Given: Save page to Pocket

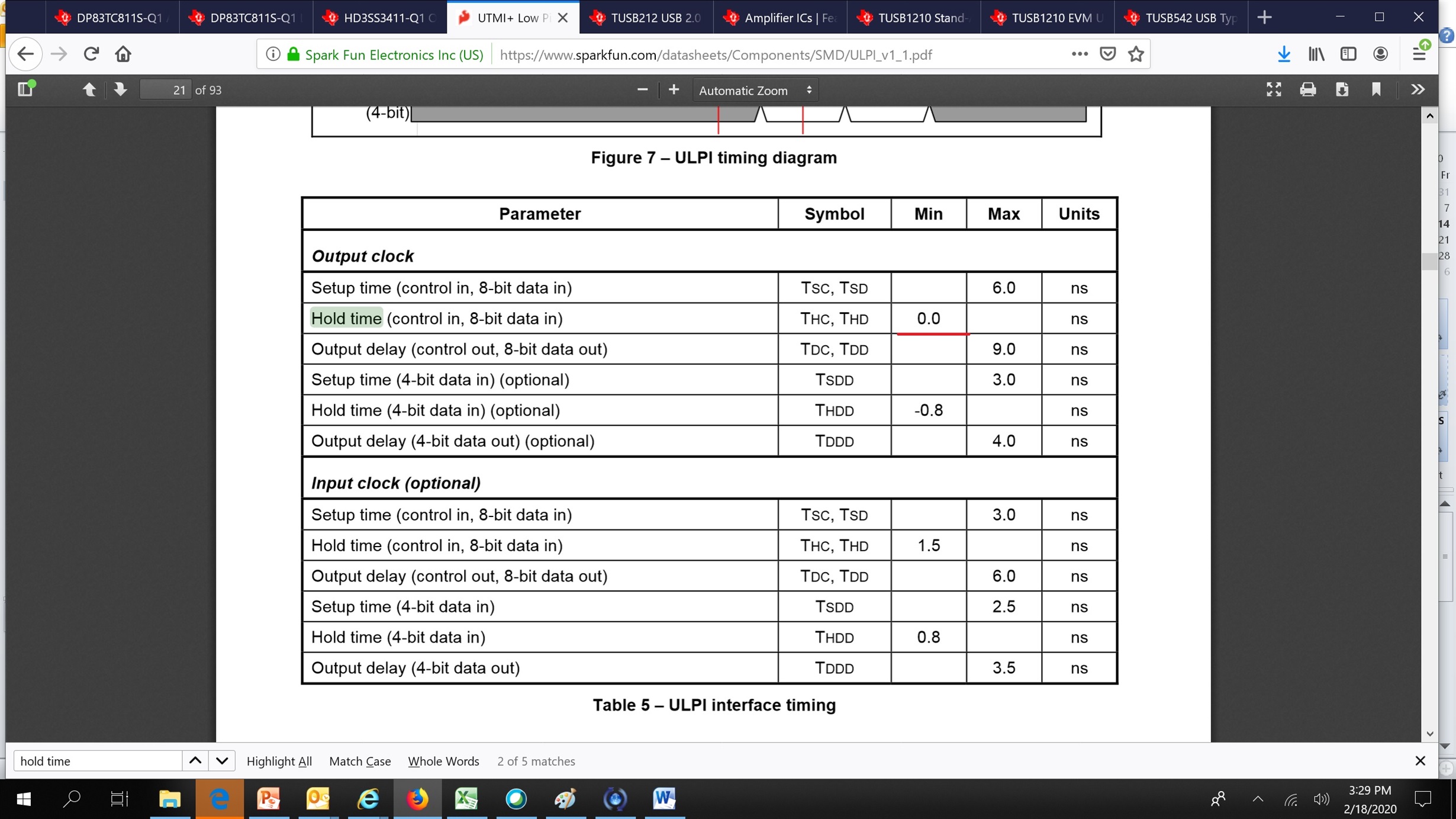Looking at the screenshot, I should click(1107, 54).
